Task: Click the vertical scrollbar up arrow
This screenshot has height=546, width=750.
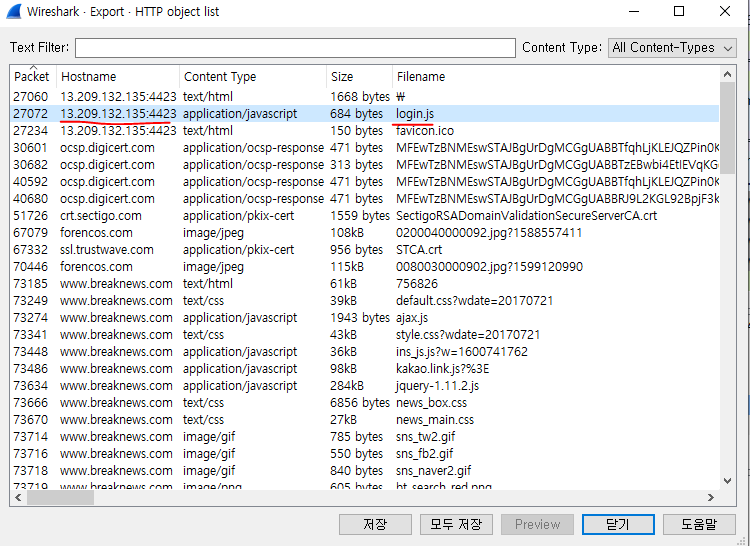Action: 728,74
